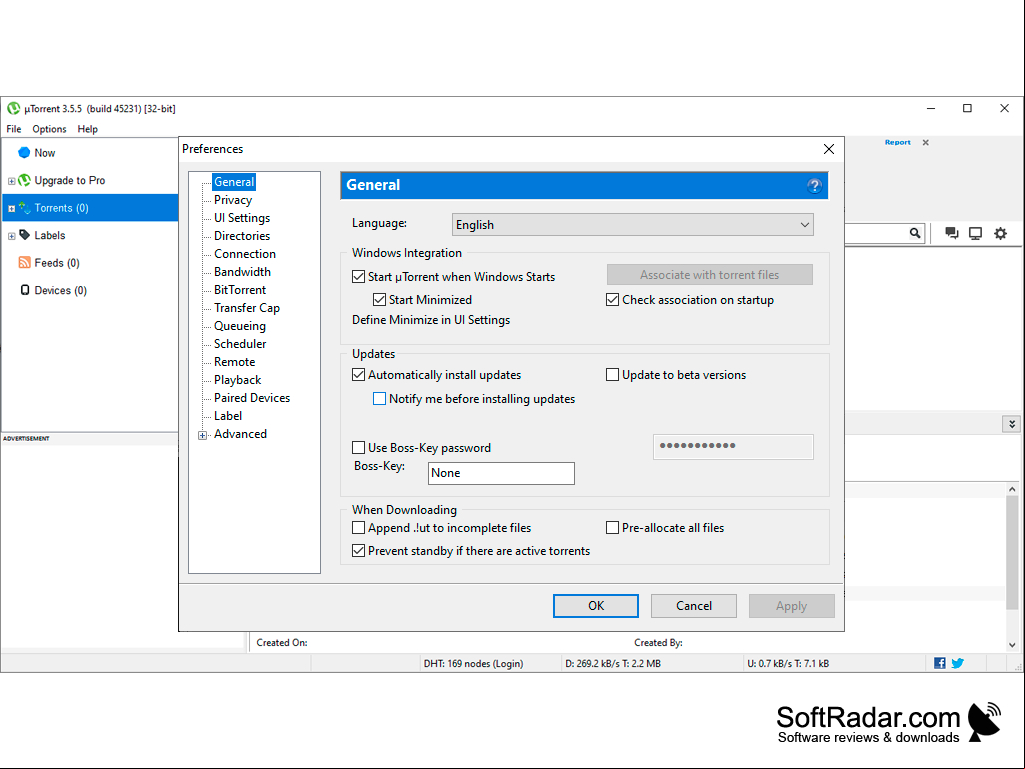
Task: Open Bandwidth preferences page
Action: (242, 272)
